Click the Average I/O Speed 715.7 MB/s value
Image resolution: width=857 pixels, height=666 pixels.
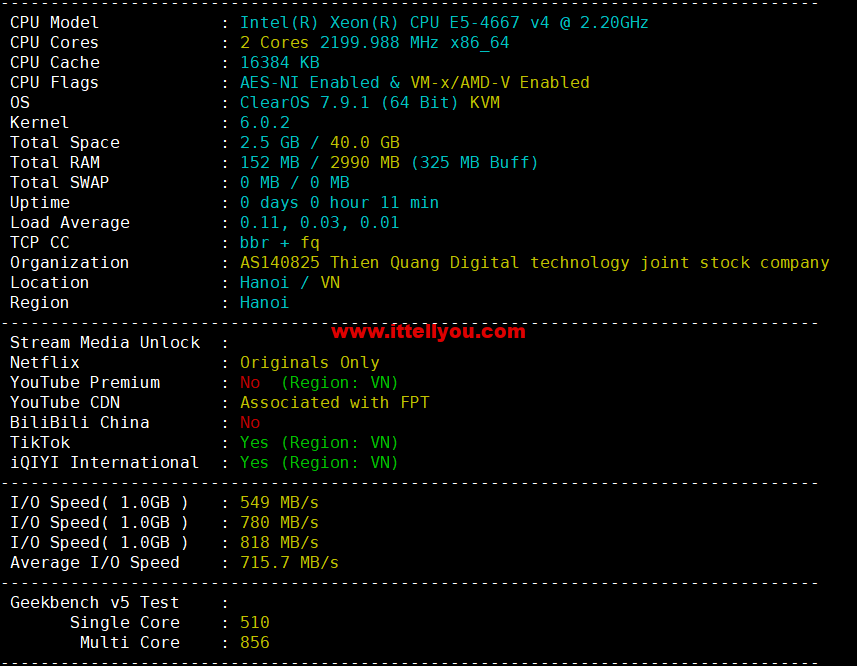pyautogui.click(x=289, y=562)
